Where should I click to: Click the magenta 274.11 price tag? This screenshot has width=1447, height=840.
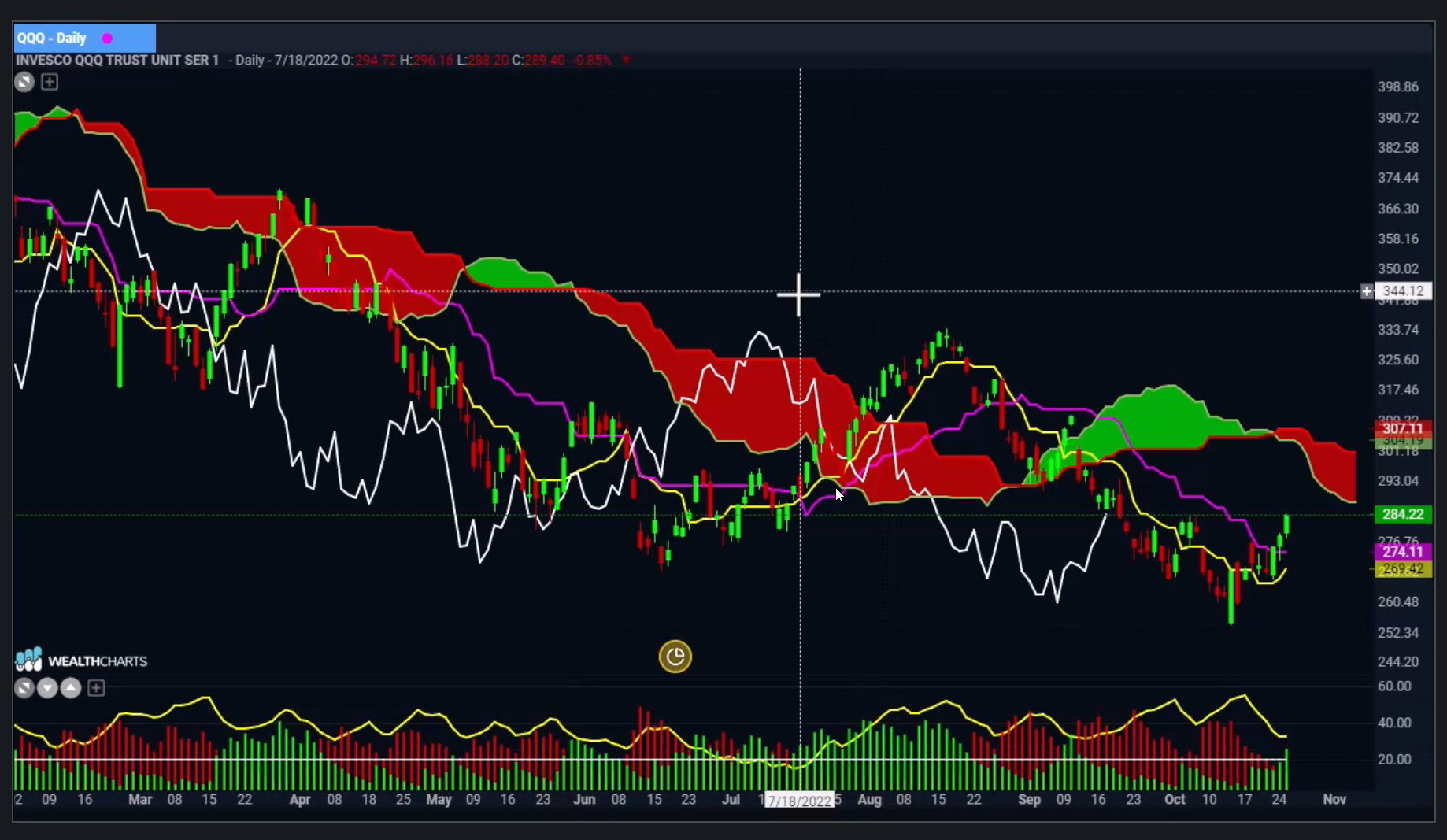1403,552
